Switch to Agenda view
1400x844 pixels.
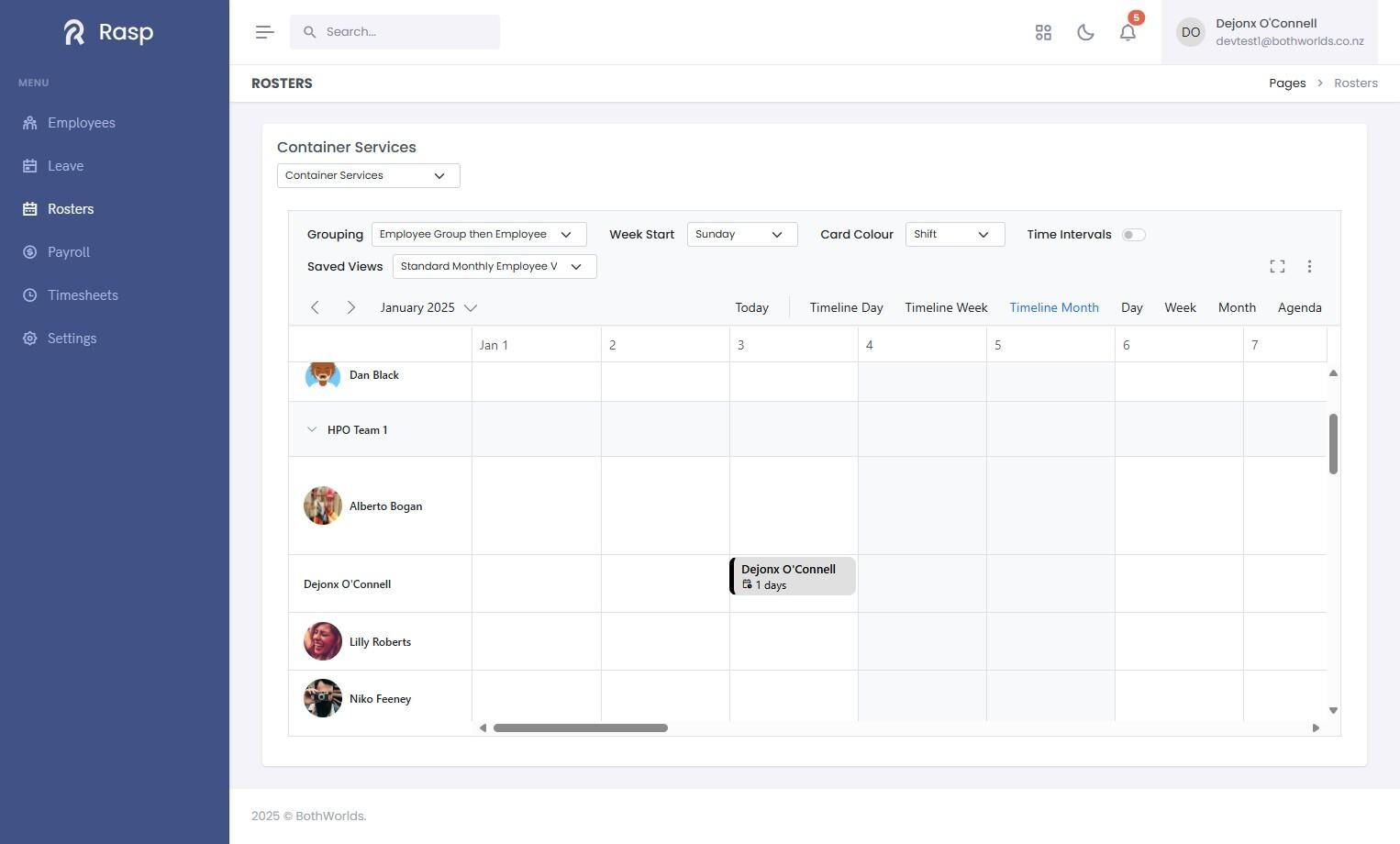click(x=1299, y=307)
